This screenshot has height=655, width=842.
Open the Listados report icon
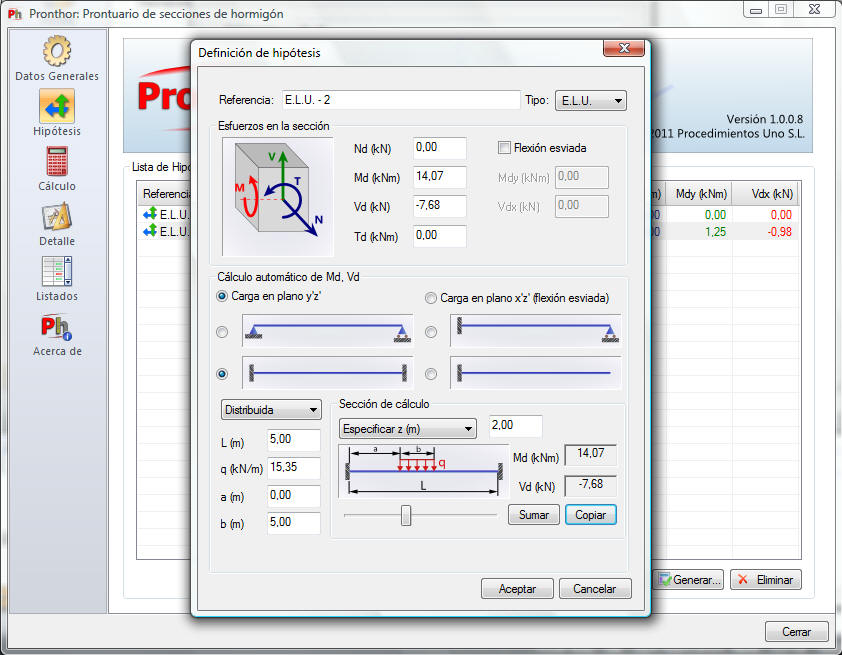click(57, 271)
